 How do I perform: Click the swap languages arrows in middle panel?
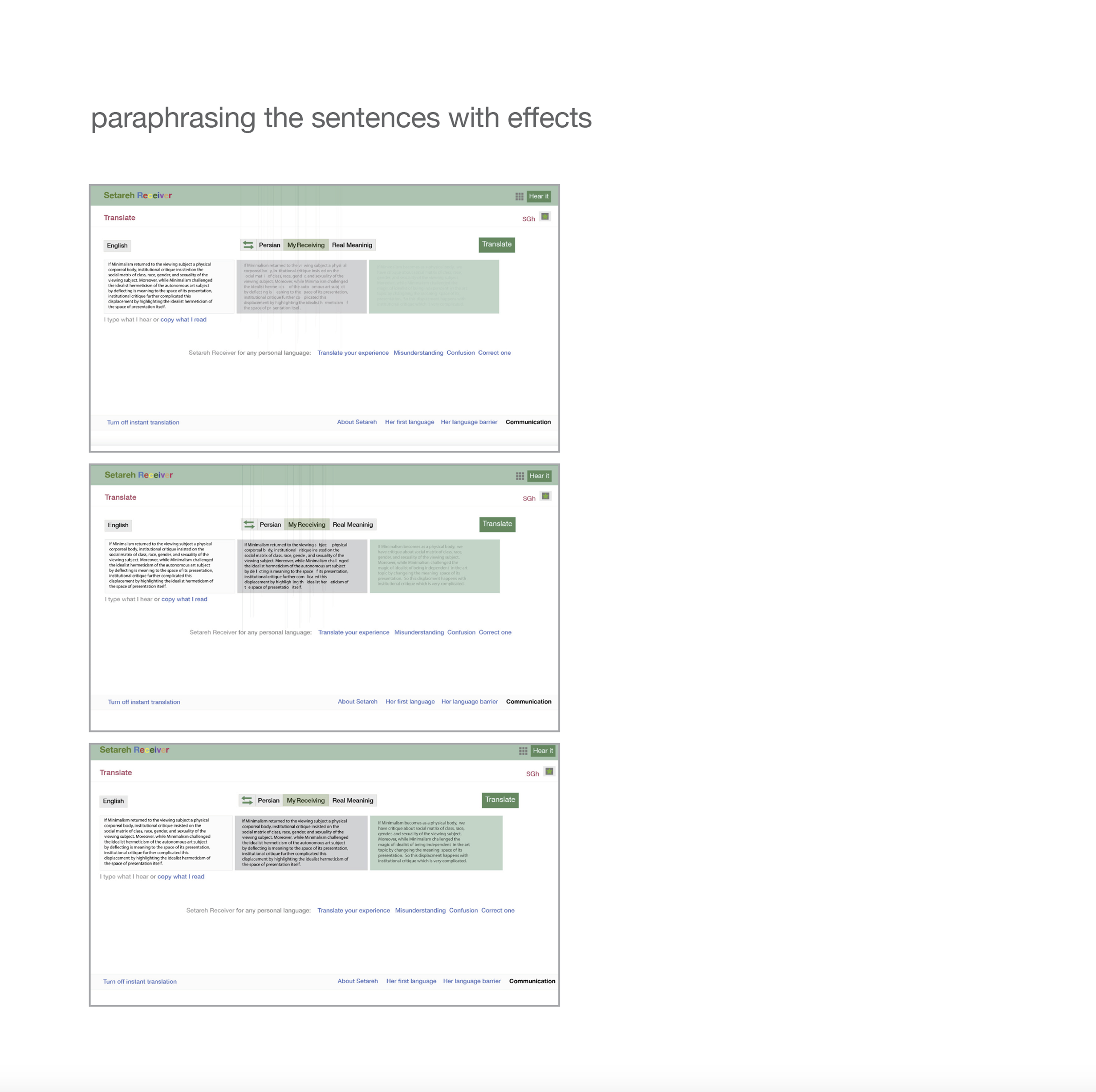[249, 525]
